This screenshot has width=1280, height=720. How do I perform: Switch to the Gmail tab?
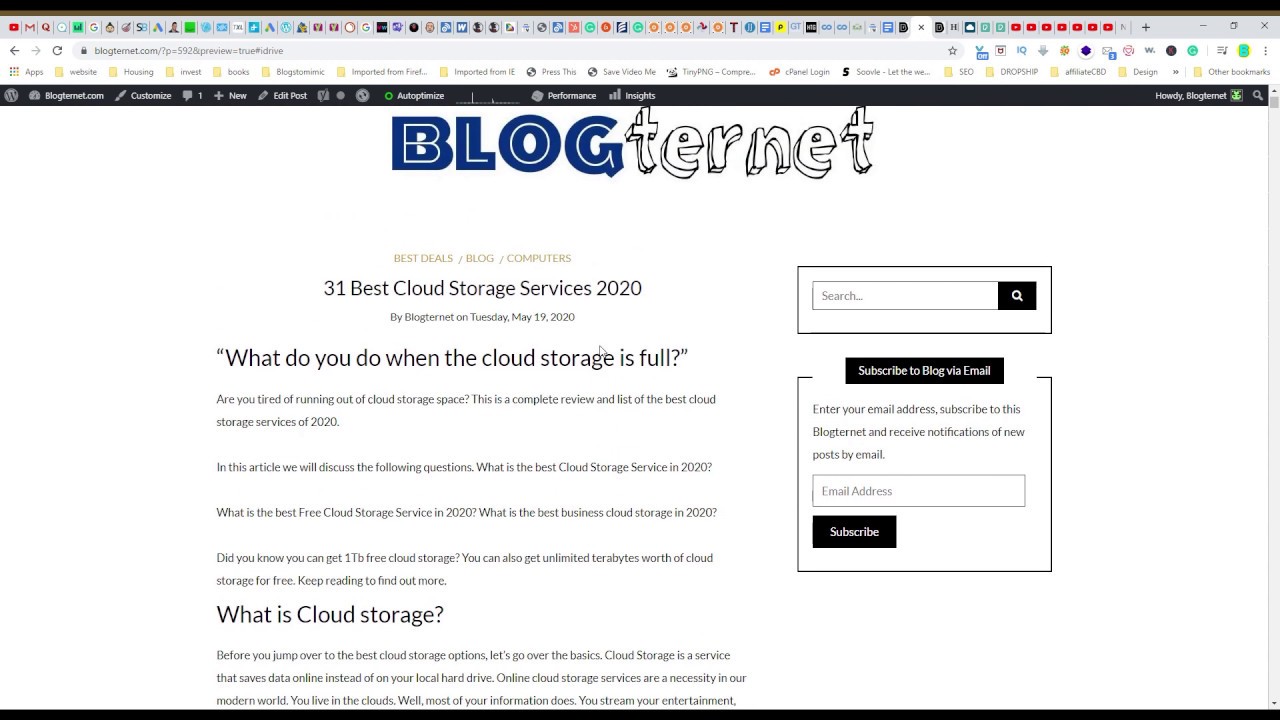pos(30,27)
